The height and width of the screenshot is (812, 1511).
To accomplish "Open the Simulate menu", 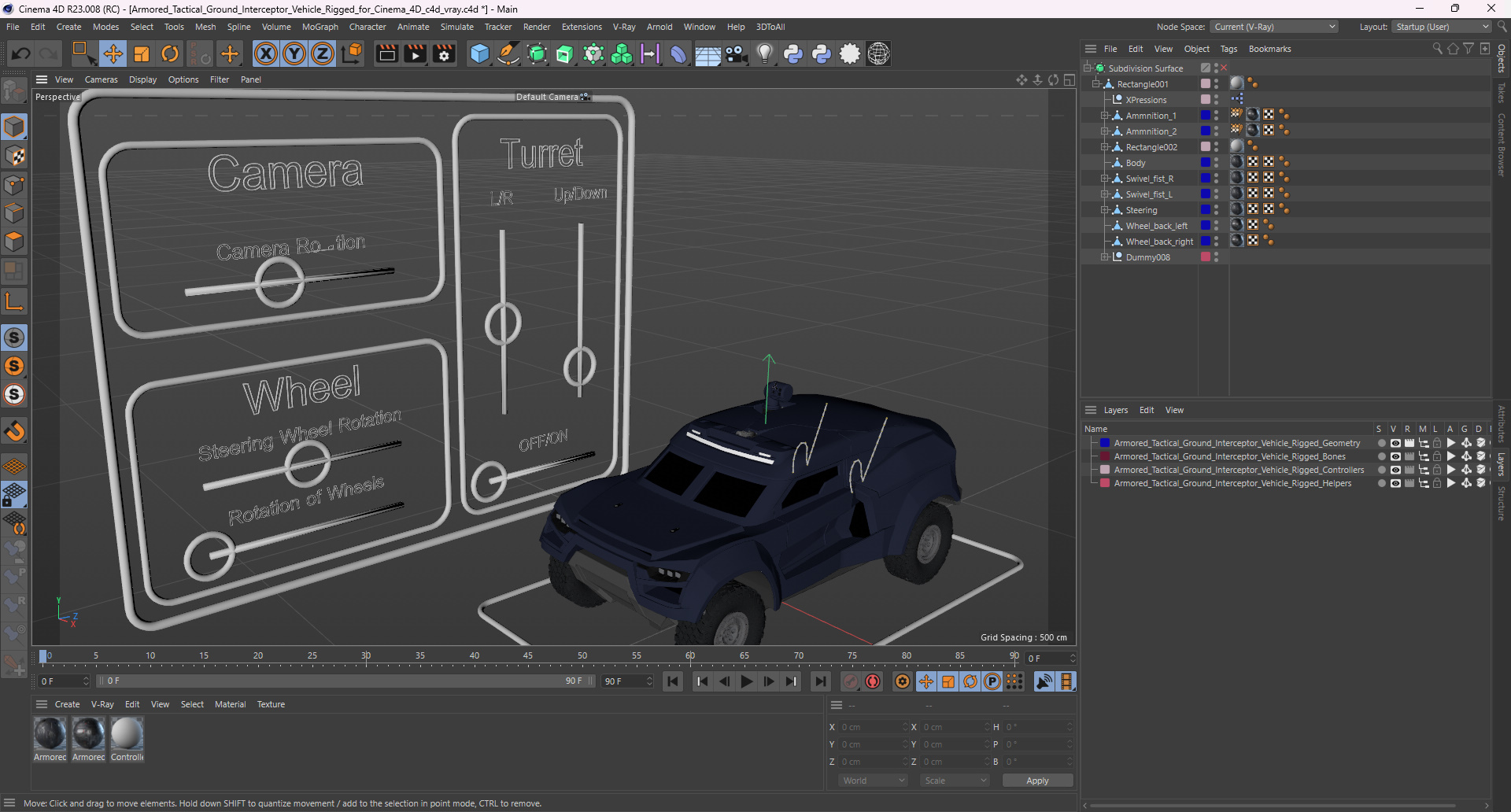I will (x=456, y=27).
